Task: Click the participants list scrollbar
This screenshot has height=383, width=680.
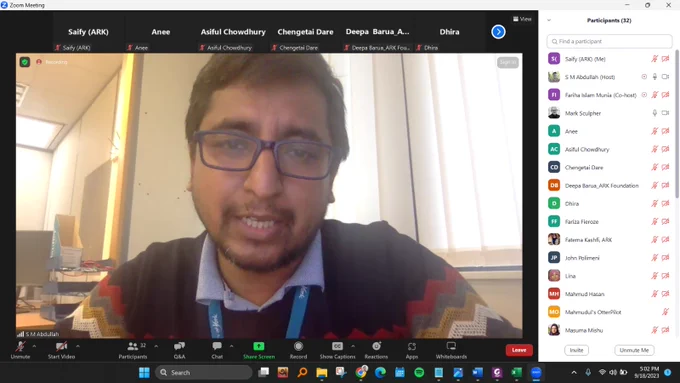Action: [677, 124]
